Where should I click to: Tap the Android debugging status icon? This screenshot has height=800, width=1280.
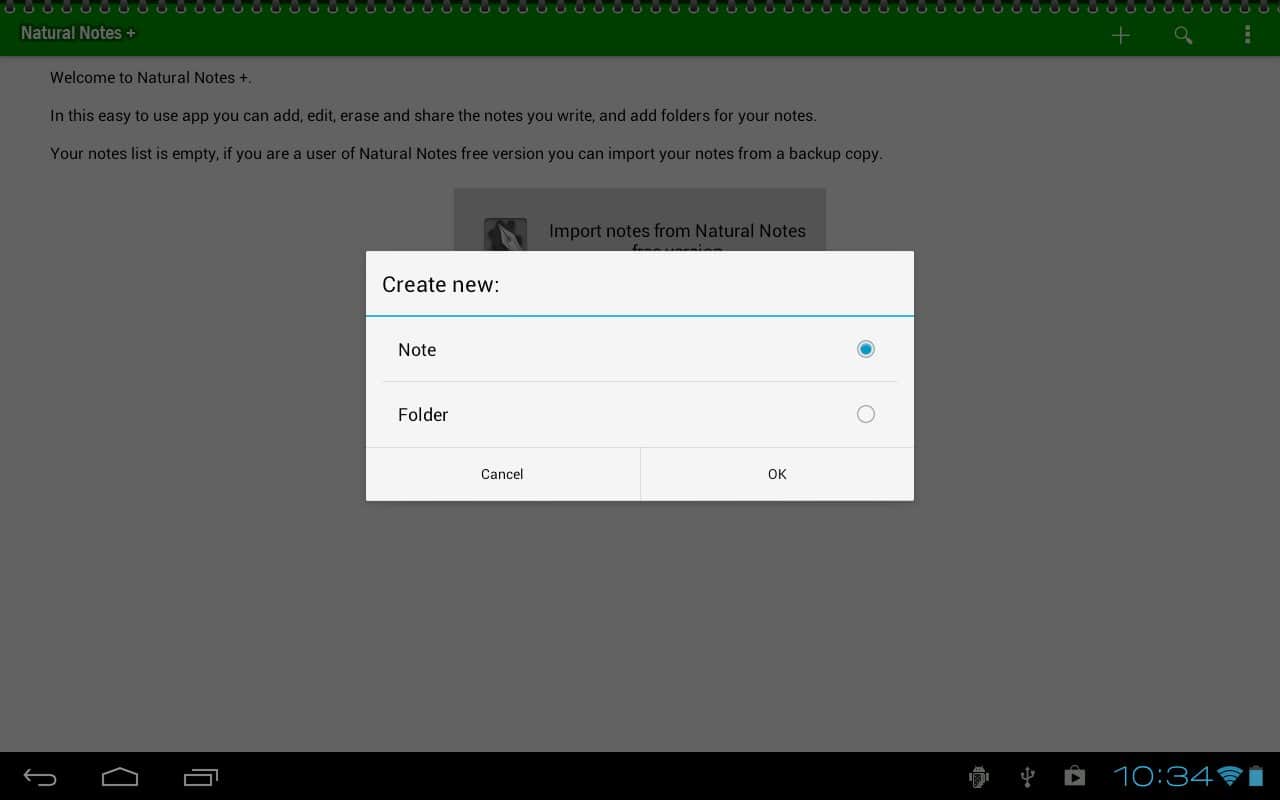pyautogui.click(x=979, y=776)
